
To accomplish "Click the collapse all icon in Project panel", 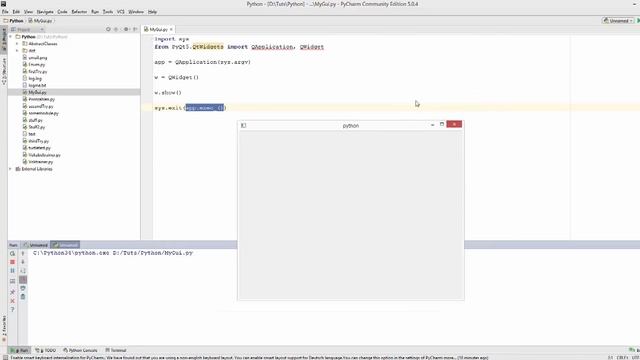I will click(x=116, y=29).
